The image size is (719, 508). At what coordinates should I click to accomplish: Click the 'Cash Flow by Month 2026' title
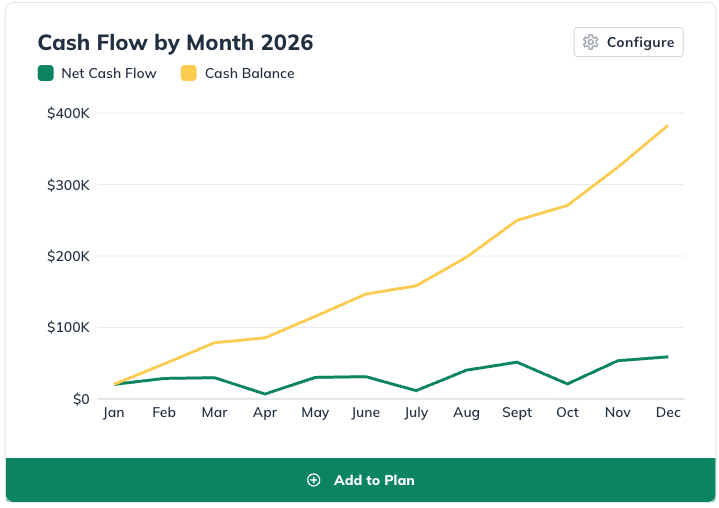tap(175, 43)
